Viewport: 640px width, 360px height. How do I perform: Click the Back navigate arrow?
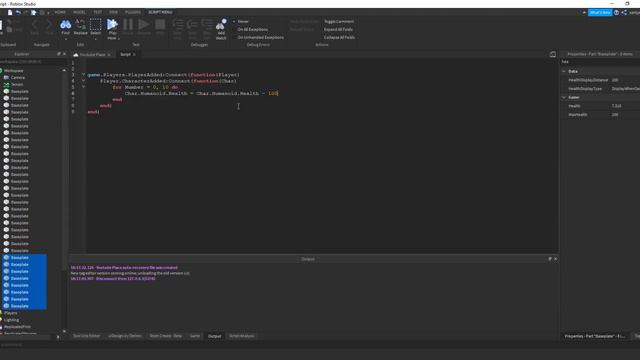point(35,25)
